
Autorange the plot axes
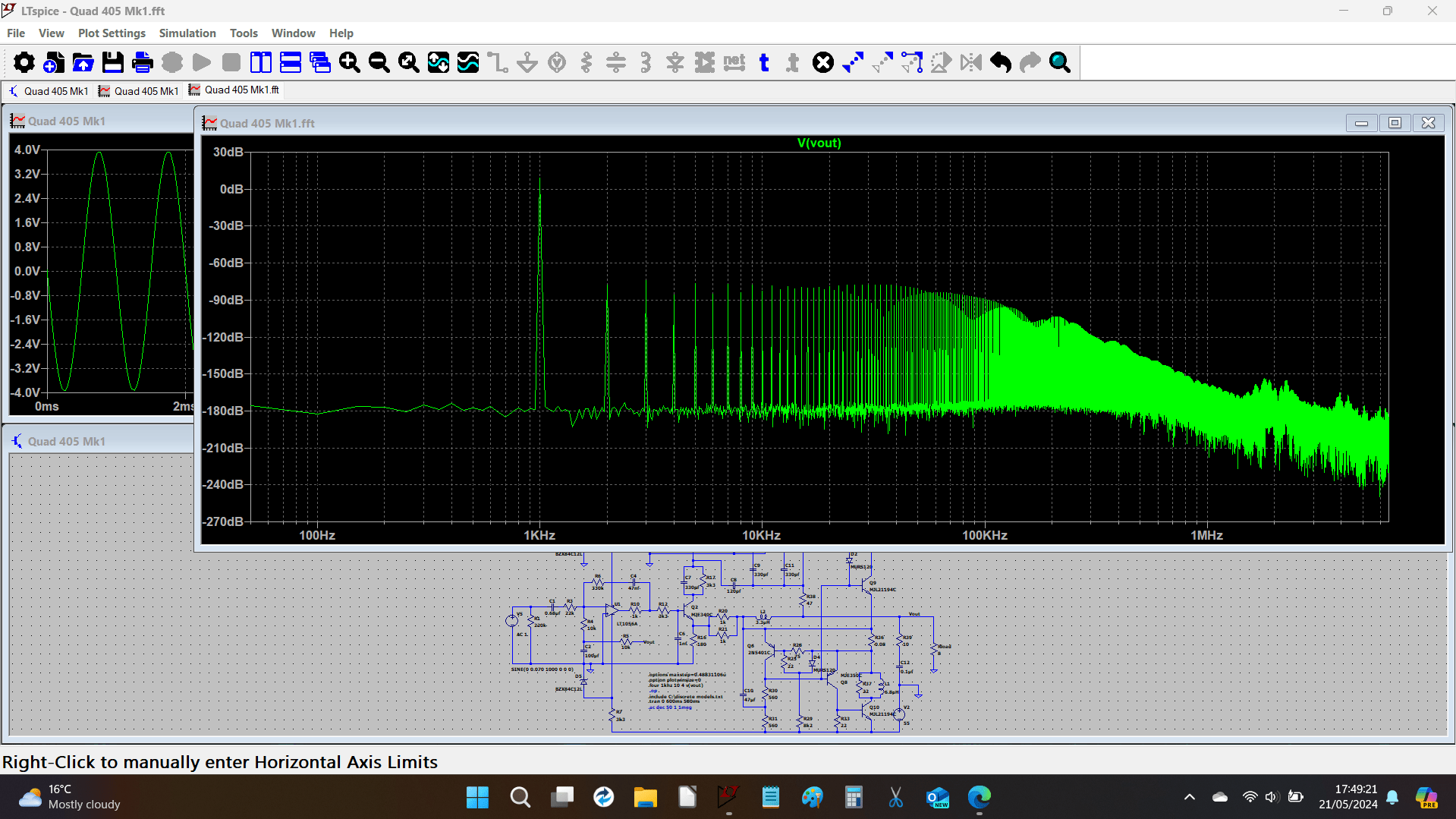[x=439, y=62]
